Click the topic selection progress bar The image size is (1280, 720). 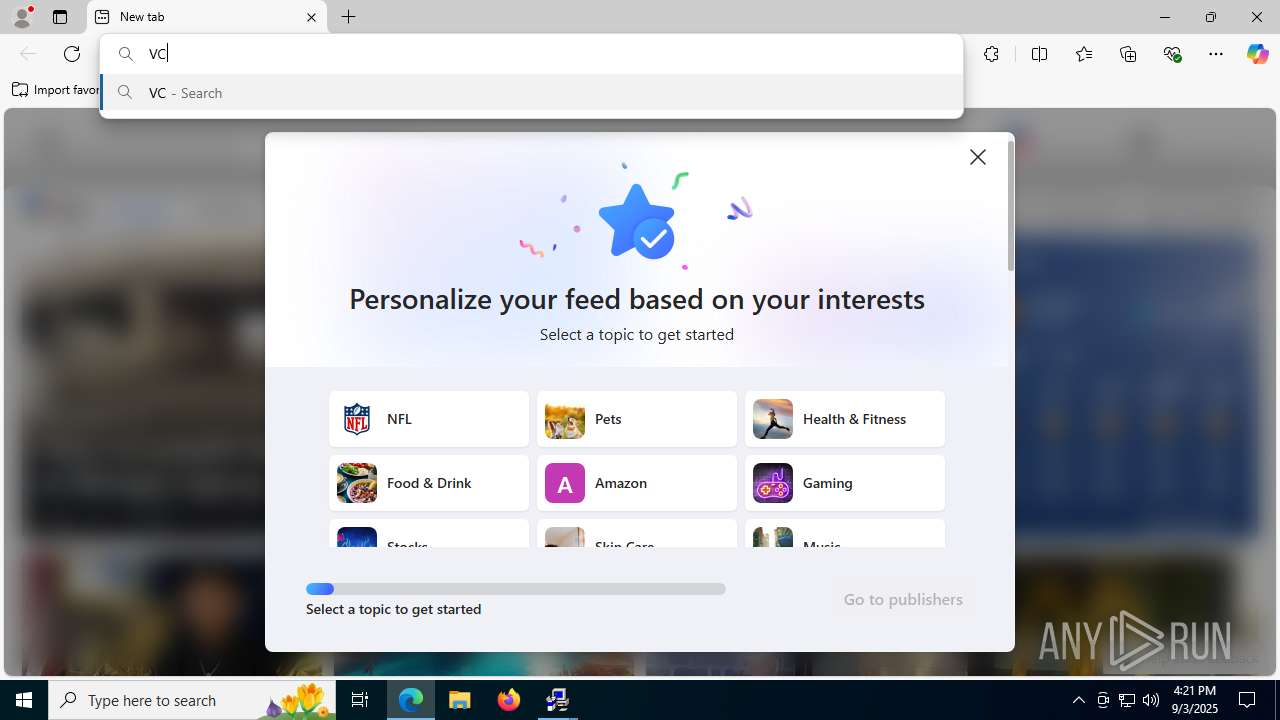coord(516,589)
